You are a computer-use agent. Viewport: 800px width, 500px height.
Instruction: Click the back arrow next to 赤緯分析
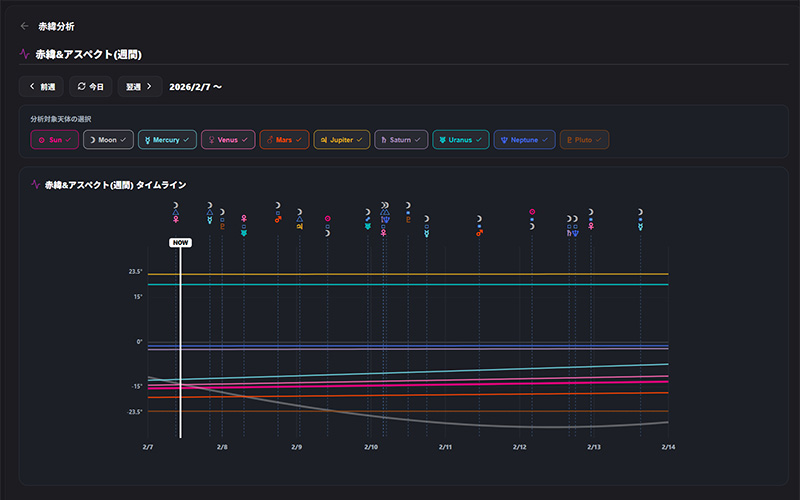tap(24, 26)
